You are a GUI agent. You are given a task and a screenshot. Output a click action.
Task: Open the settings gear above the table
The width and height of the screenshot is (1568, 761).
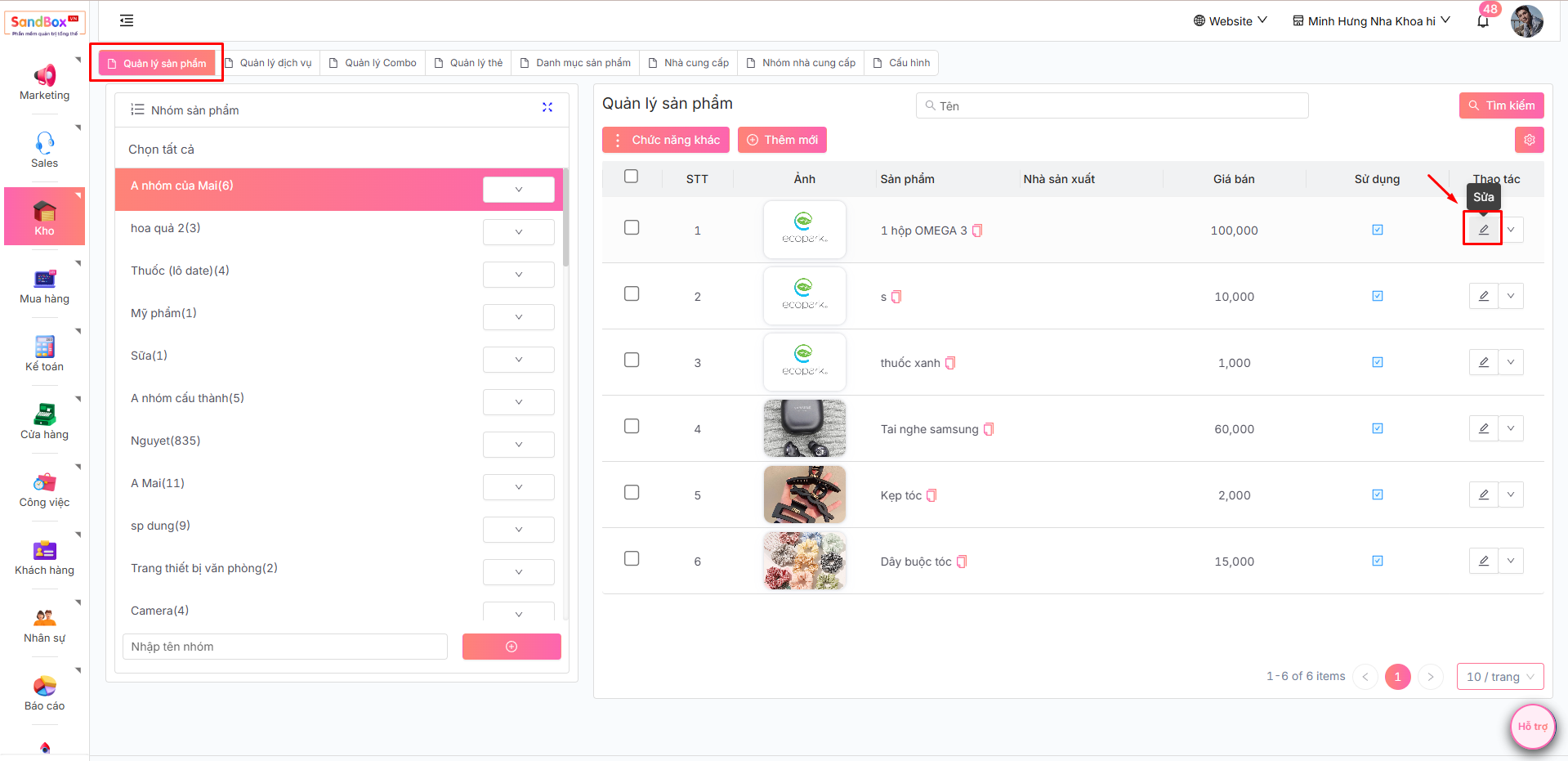[x=1529, y=140]
